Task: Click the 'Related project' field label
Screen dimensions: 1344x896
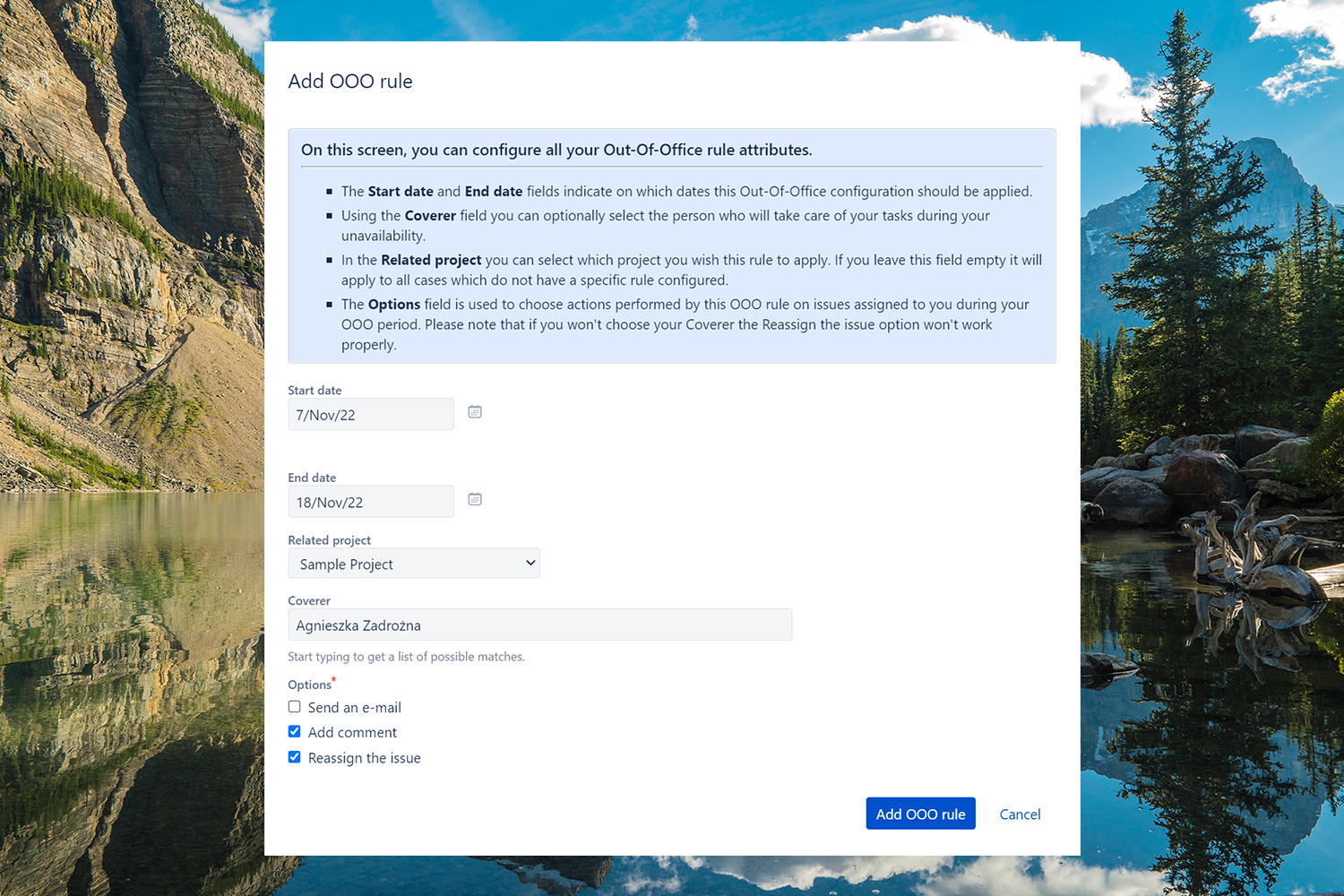Action: [x=329, y=540]
